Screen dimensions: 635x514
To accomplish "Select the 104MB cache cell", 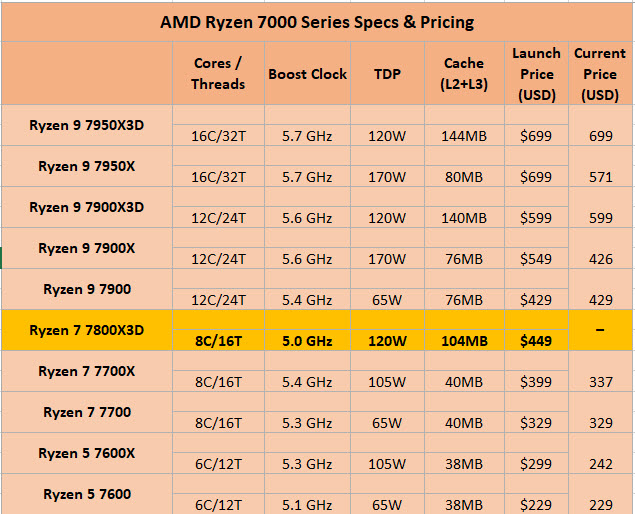I will click(x=464, y=341).
